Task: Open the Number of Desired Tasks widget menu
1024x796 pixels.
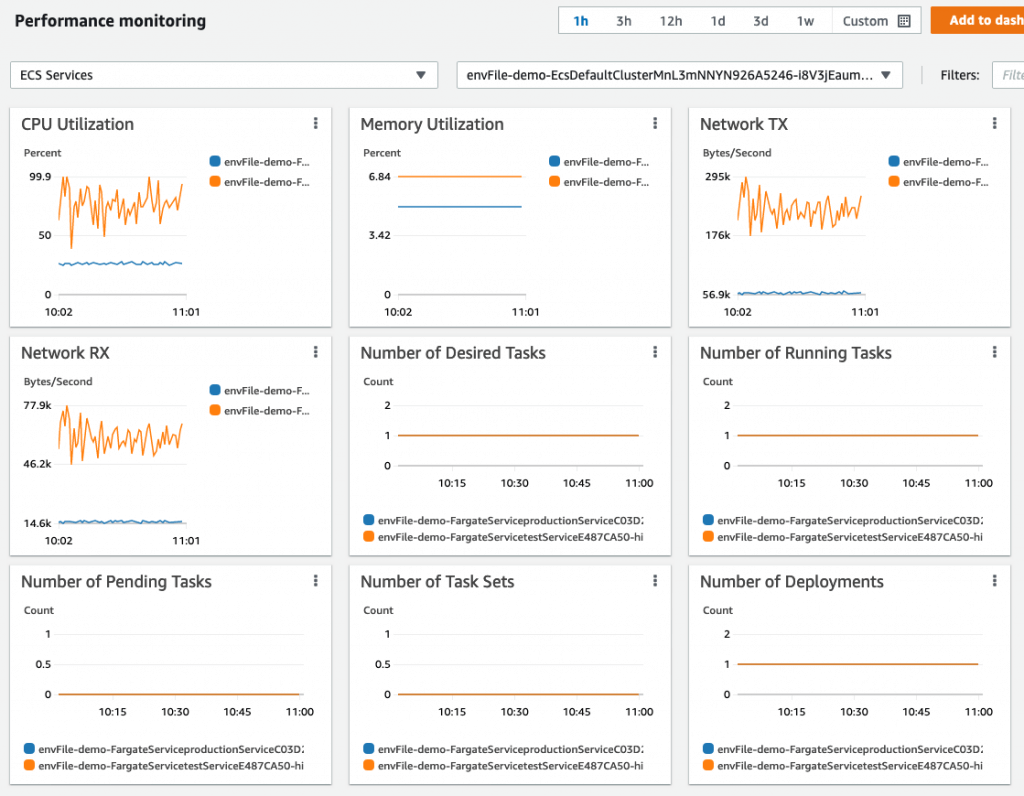Action: pyautogui.click(x=655, y=352)
